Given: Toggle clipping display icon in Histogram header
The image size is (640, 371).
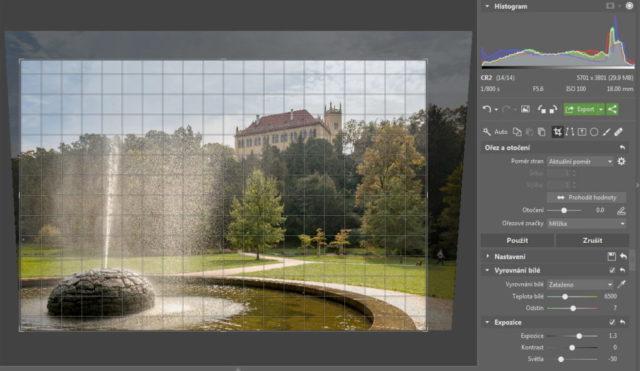Looking at the screenshot, I should (610, 6).
